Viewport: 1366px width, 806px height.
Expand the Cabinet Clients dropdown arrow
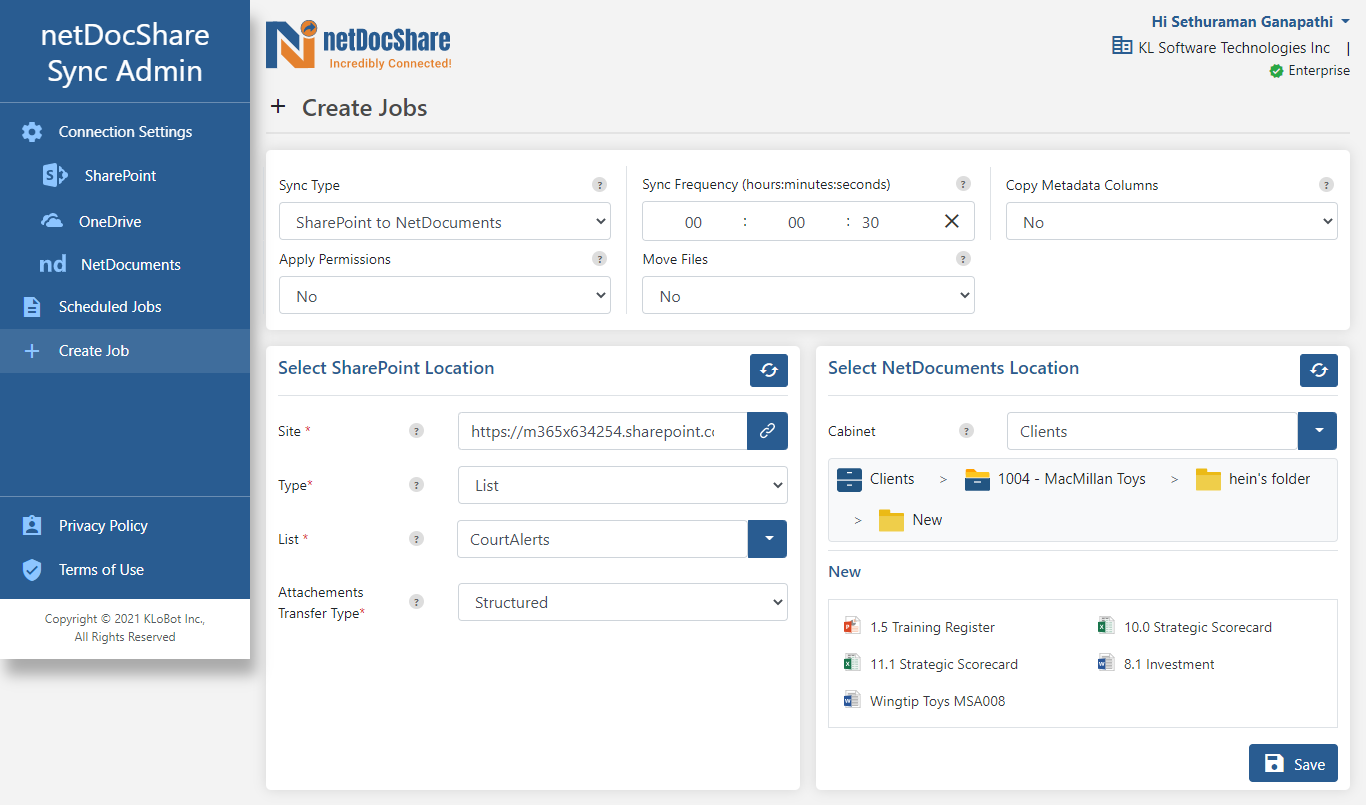click(1317, 431)
